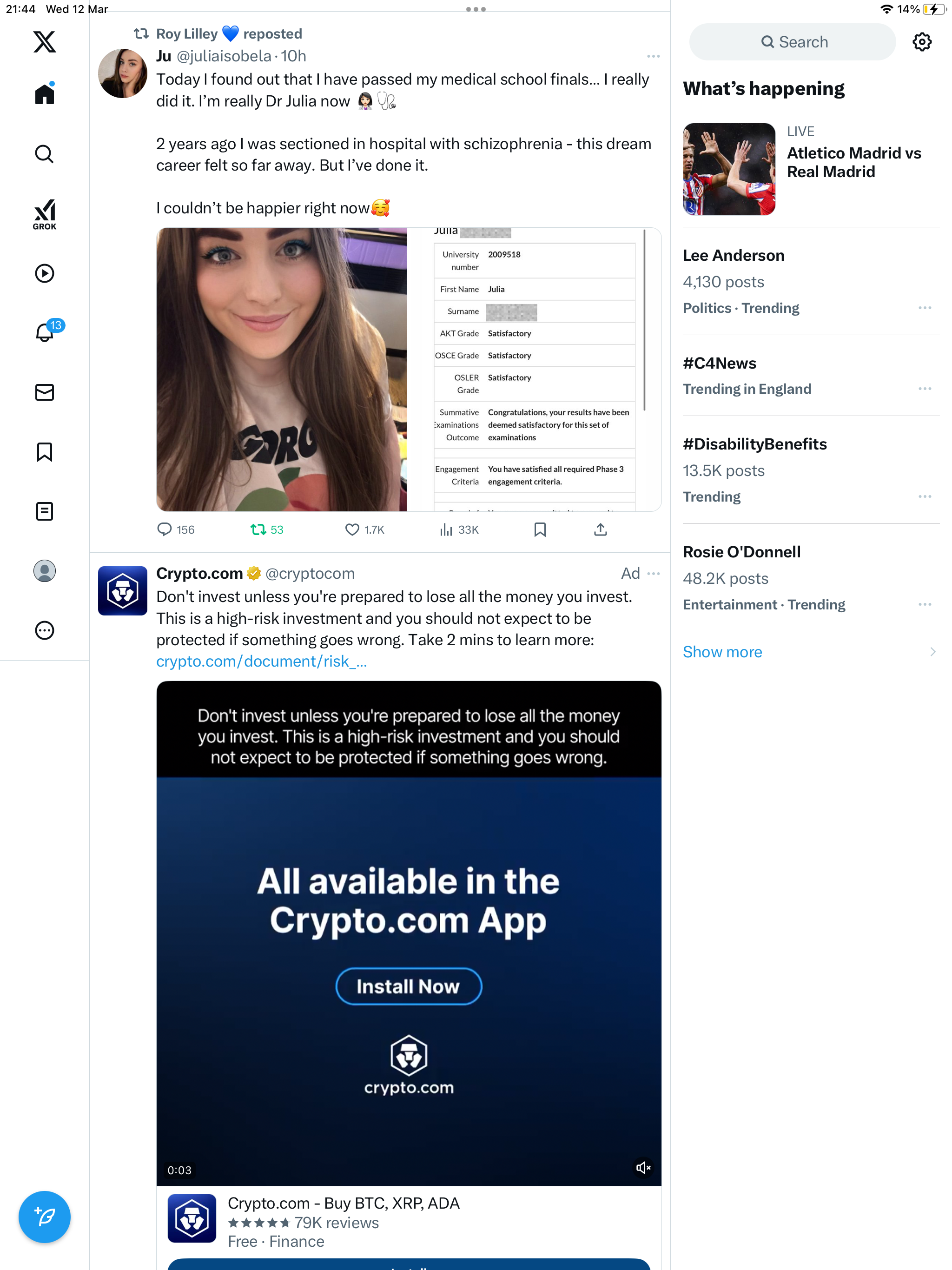Open crypto.com/document/risk_ link
The height and width of the screenshot is (1270, 952).
(x=261, y=662)
